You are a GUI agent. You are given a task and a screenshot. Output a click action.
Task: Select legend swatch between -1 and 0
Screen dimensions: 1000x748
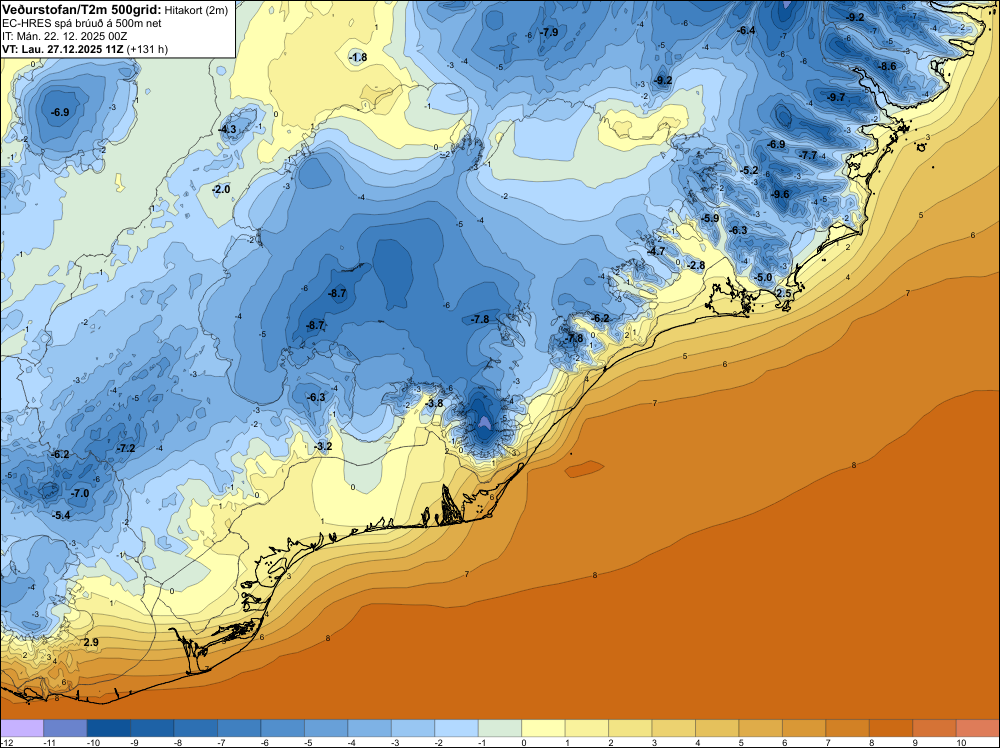500,728
